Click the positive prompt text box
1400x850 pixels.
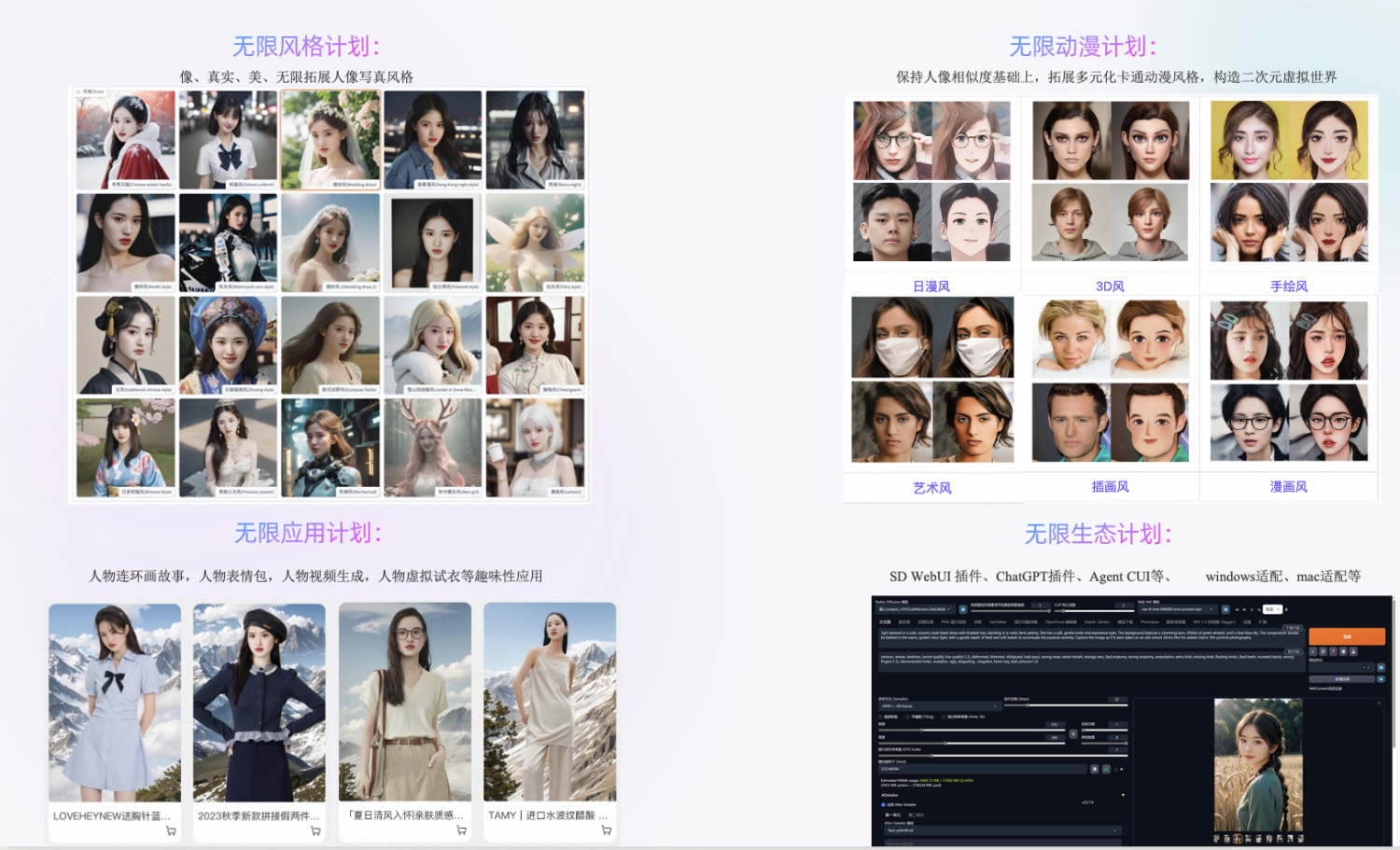pyautogui.click(x=1091, y=638)
